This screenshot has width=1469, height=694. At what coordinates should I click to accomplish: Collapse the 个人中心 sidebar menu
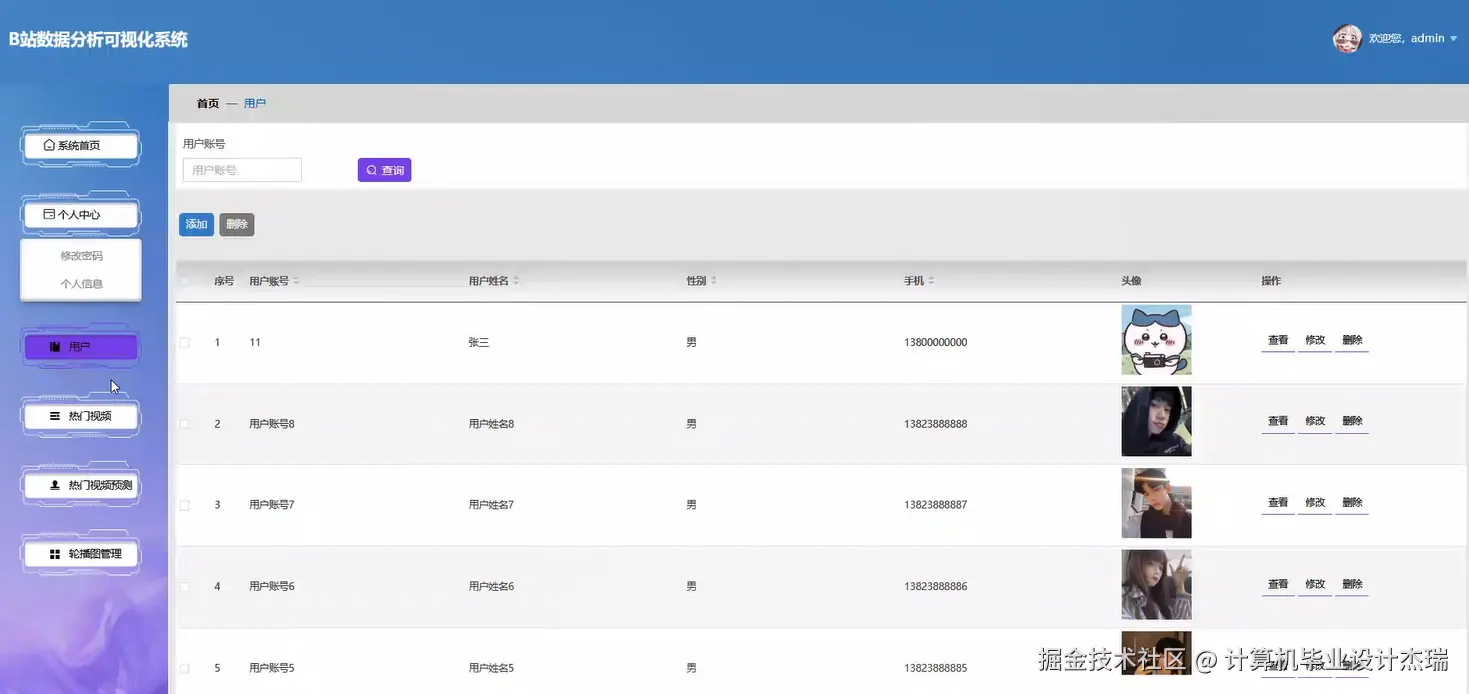pos(80,214)
